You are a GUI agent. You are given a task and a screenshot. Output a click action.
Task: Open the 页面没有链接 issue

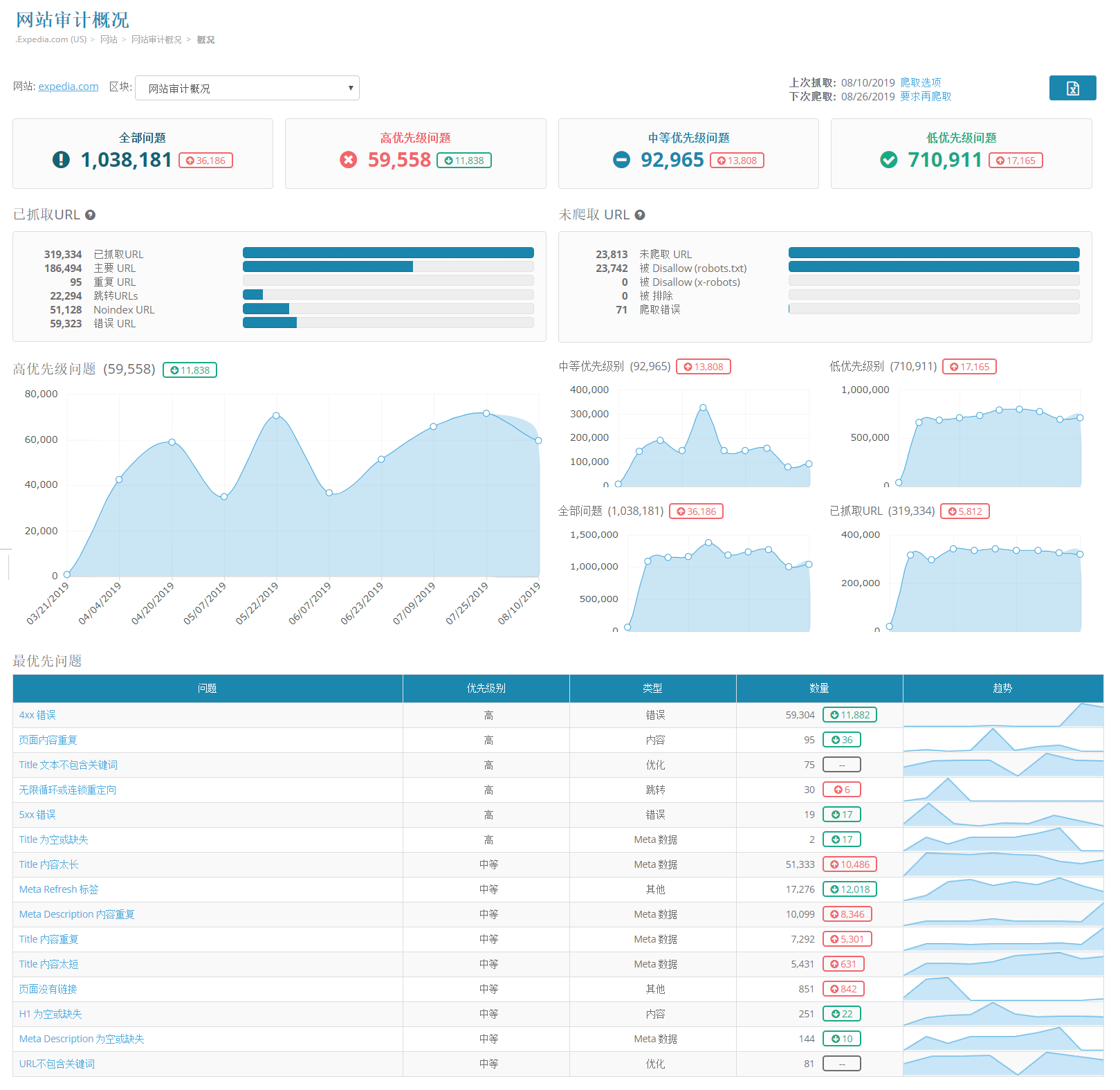[48, 989]
